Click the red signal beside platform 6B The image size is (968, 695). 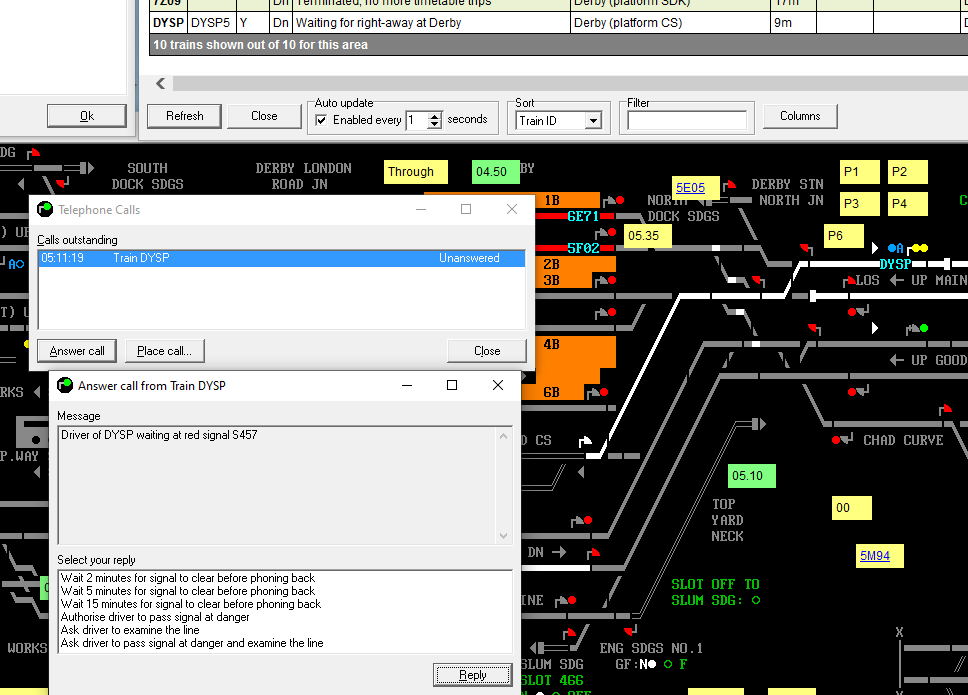tap(604, 393)
